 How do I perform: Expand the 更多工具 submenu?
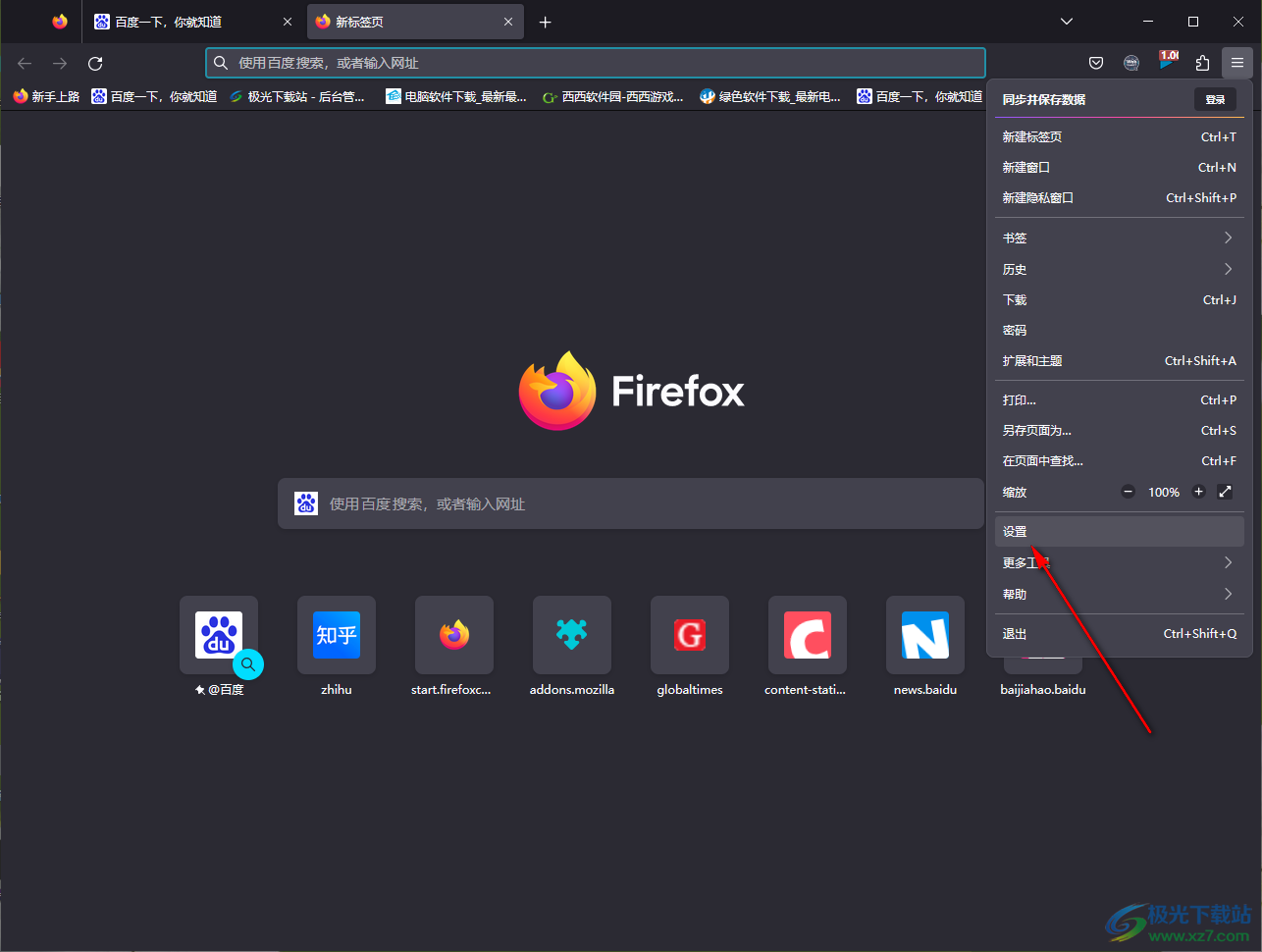[x=1119, y=562]
